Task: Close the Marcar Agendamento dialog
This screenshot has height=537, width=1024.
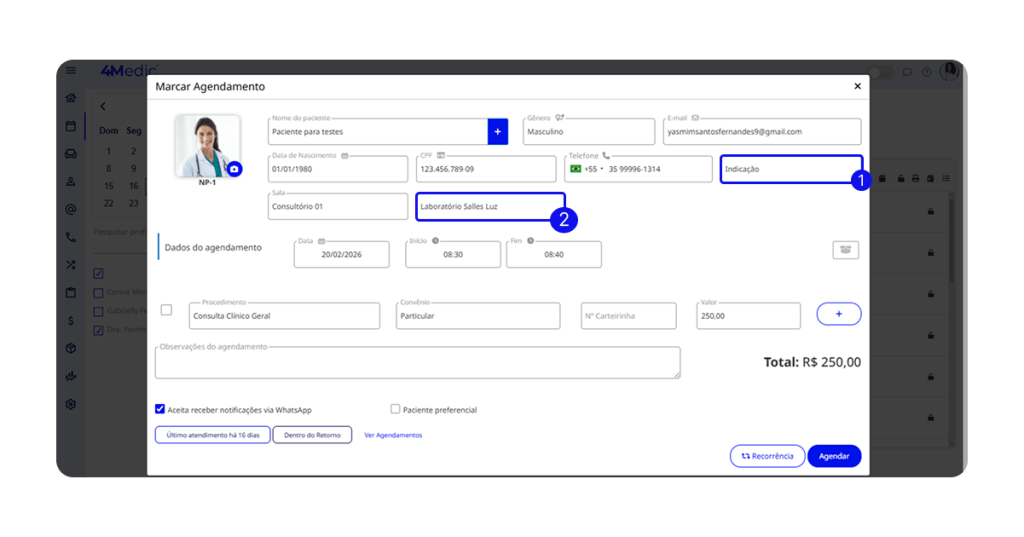Action: point(857,87)
